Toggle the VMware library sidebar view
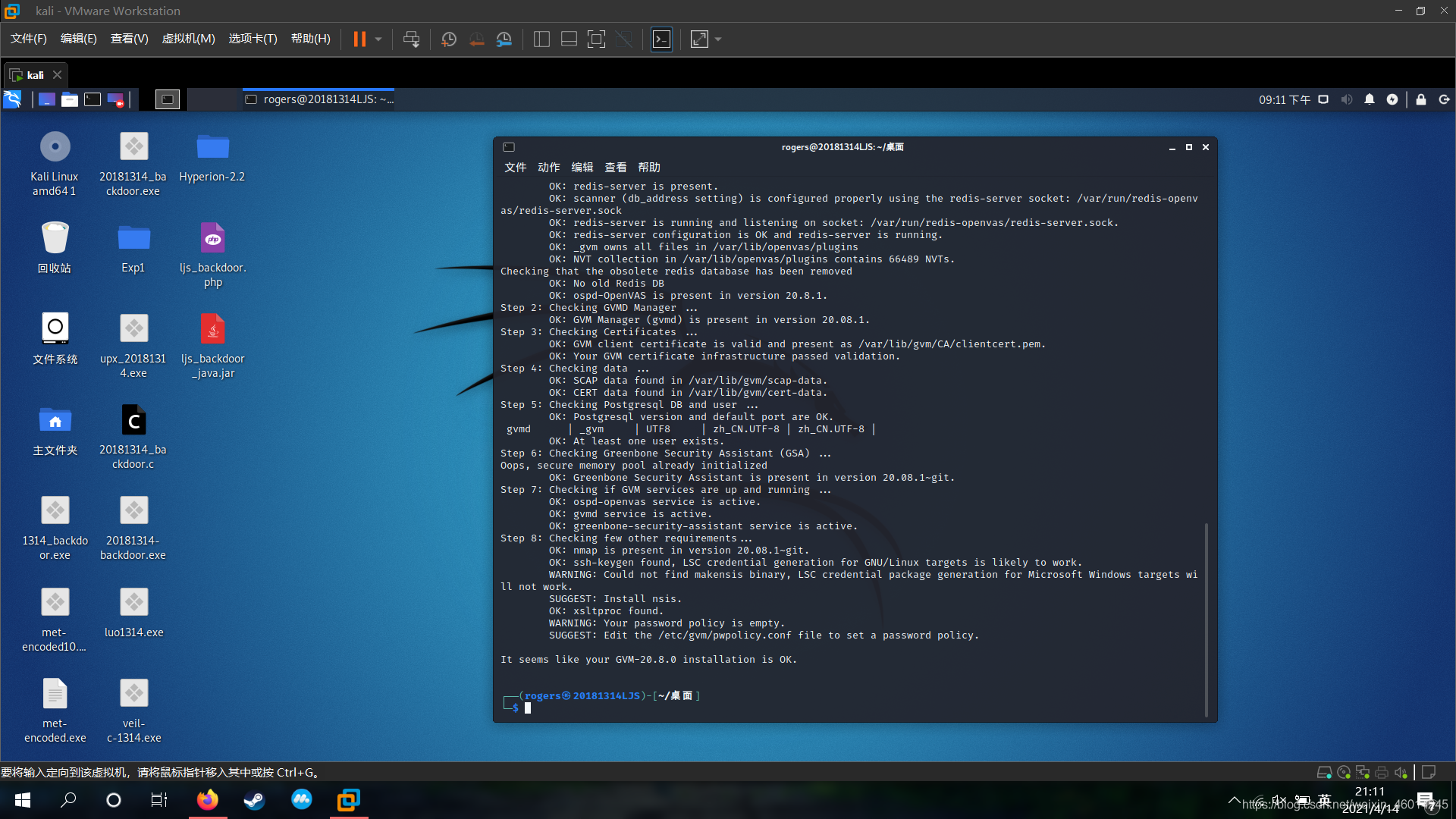This screenshot has height=819, width=1456. coord(541,39)
